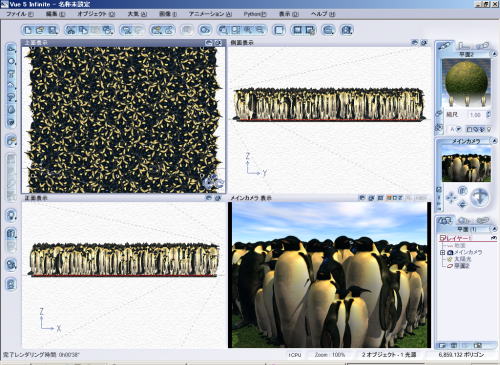The image size is (500, 365).
Task: Click the Save disk icon in toolbar
Action: pos(52,30)
